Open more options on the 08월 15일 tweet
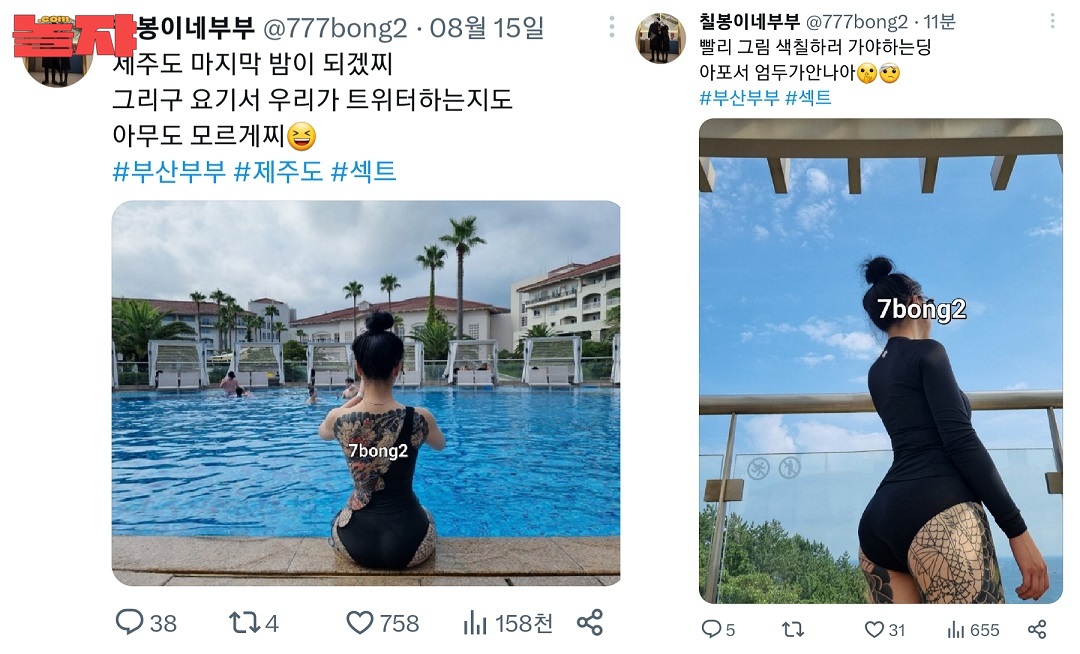The height and width of the screenshot is (654, 1080). tap(612, 27)
